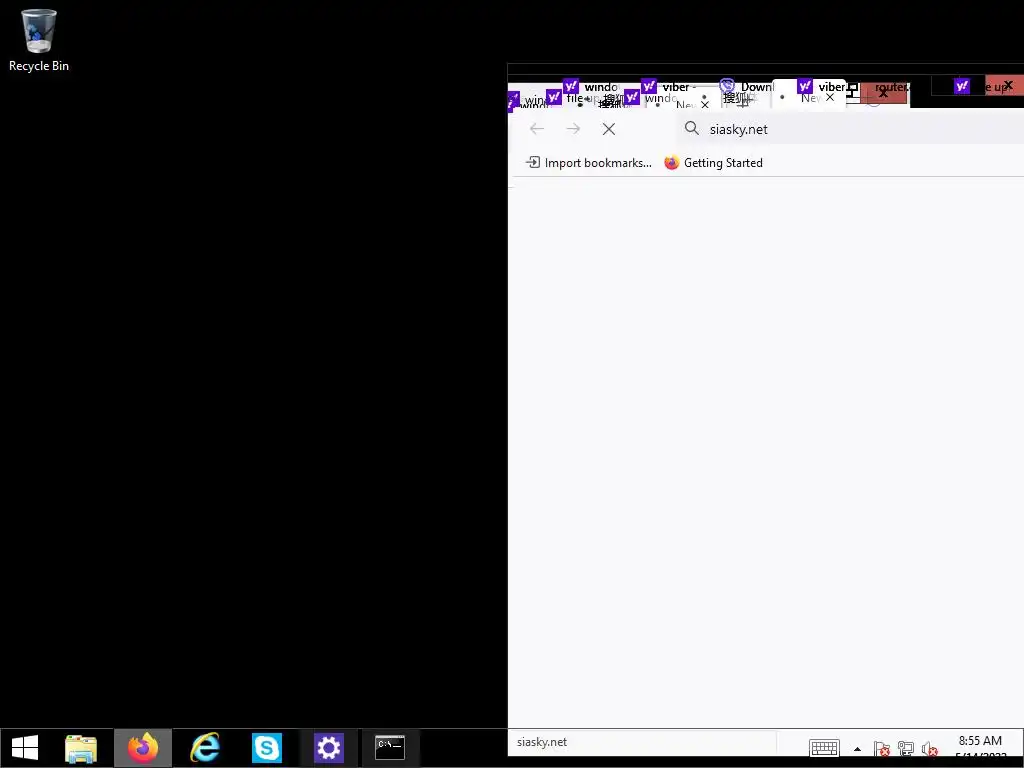1024x768 pixels.
Task: Switch to the Viber "Downl" tab
Action: pos(746,87)
